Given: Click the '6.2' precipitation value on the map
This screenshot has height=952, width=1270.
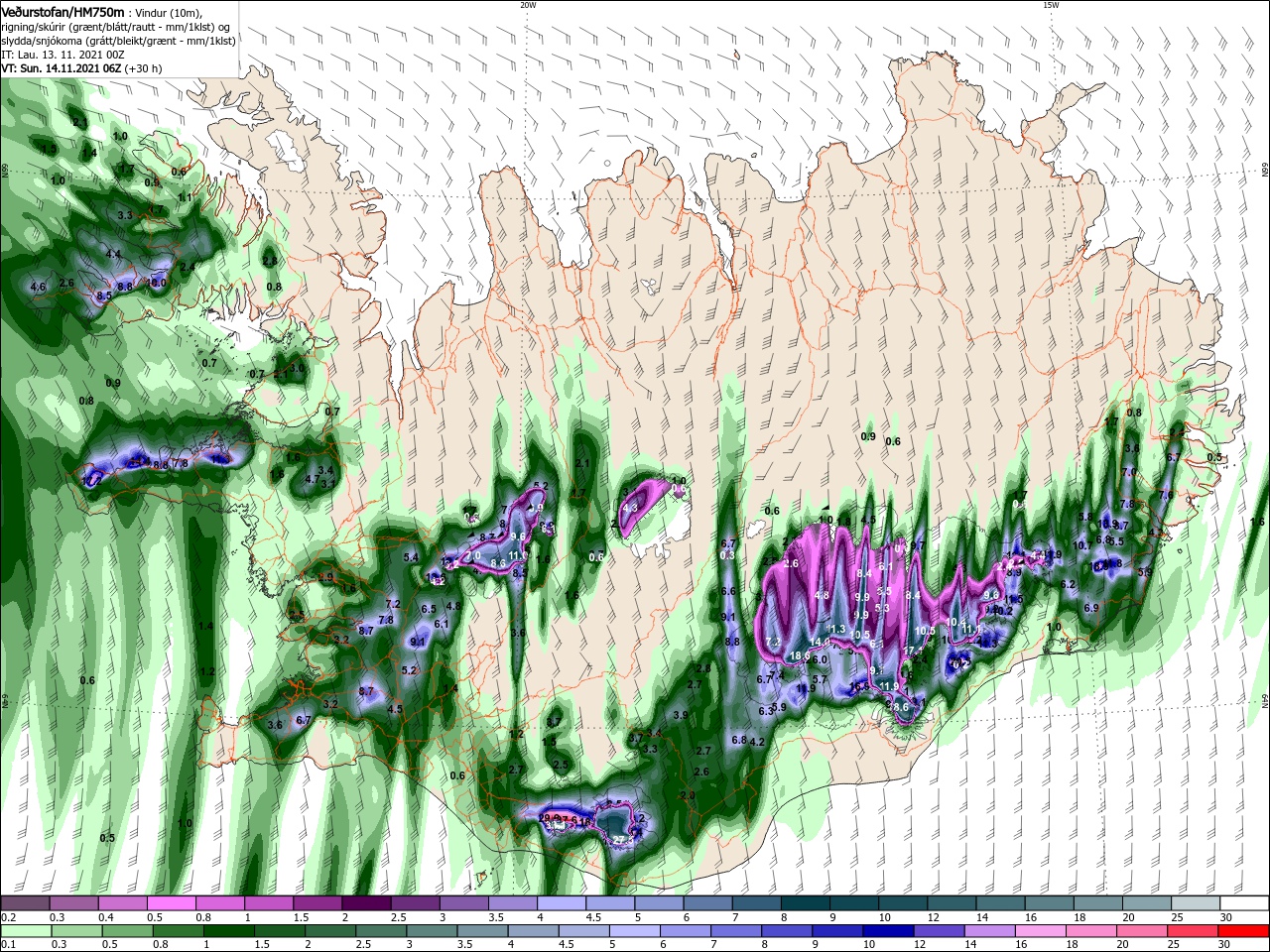Looking at the screenshot, I should coord(1069,584).
